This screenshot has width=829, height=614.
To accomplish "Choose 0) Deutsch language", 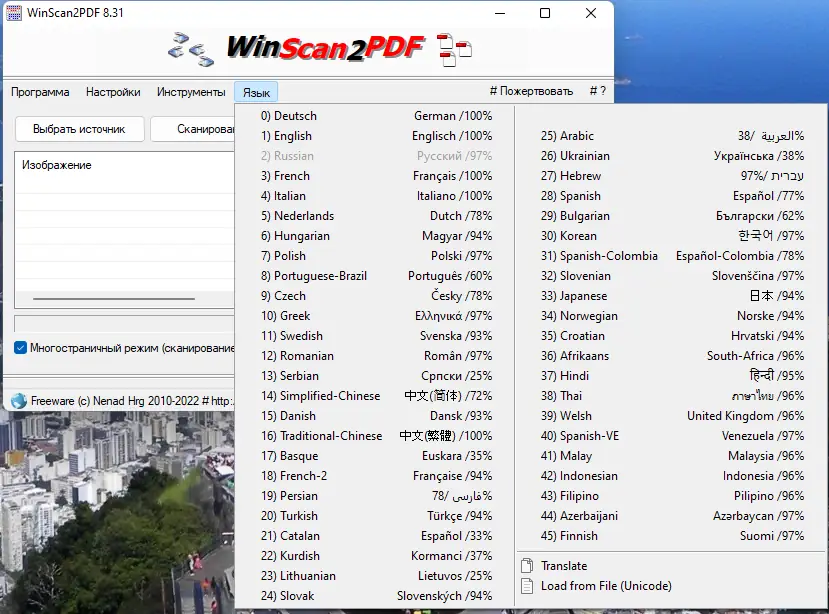I will [376, 116].
